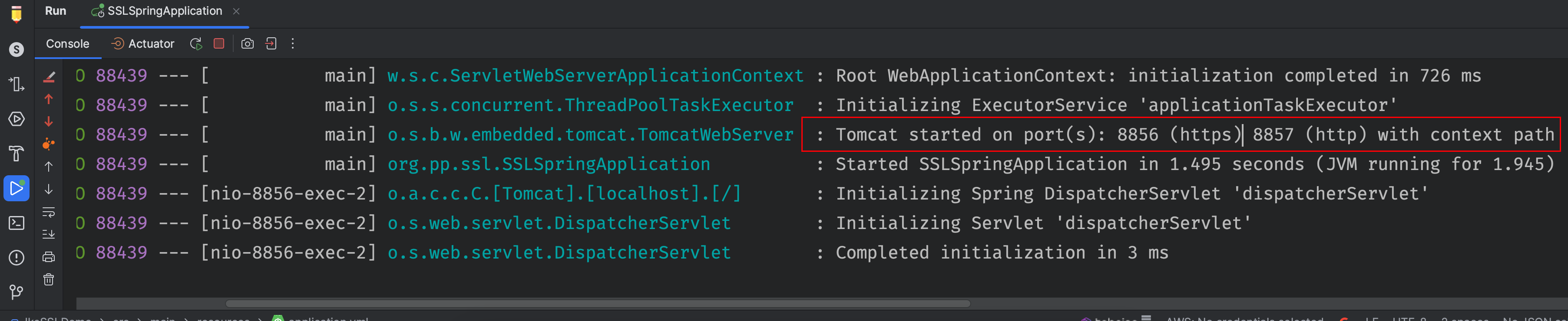
Task: Open the o.s.b.w.embedded.tomcat.TomcatWebServer class link
Action: 590,134
